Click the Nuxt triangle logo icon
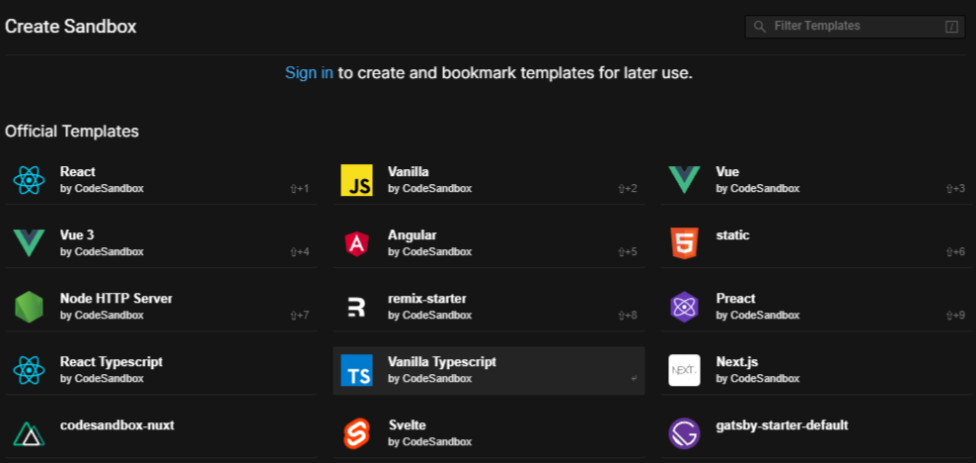The height and width of the screenshot is (463, 976). click(x=29, y=434)
